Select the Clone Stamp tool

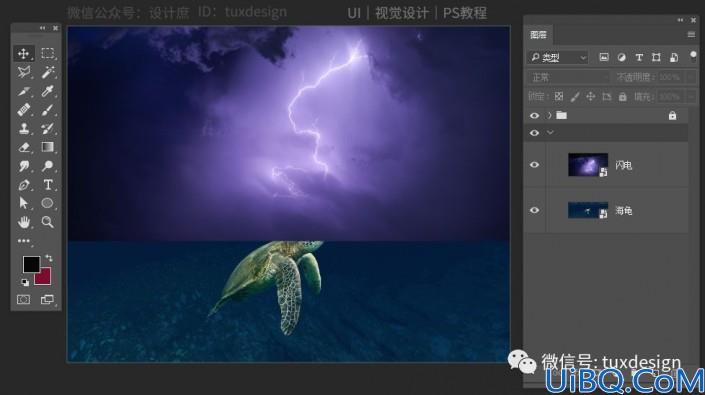pyautogui.click(x=23, y=129)
